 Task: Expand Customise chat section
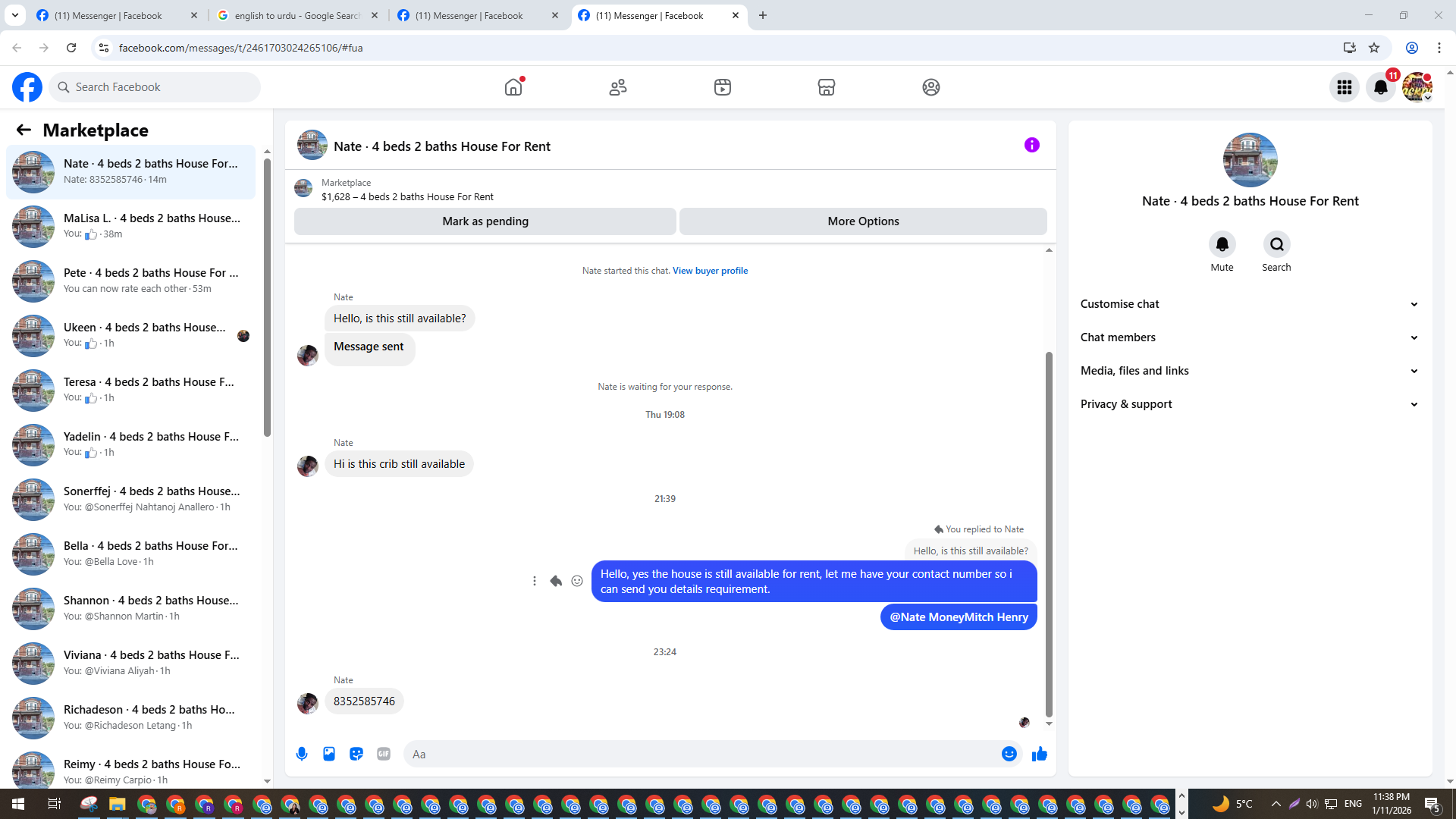[1250, 304]
